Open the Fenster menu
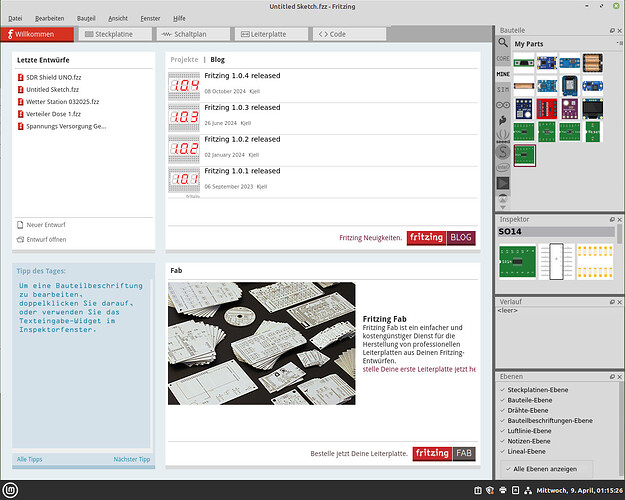This screenshot has height=500, width=625. [x=150, y=18]
